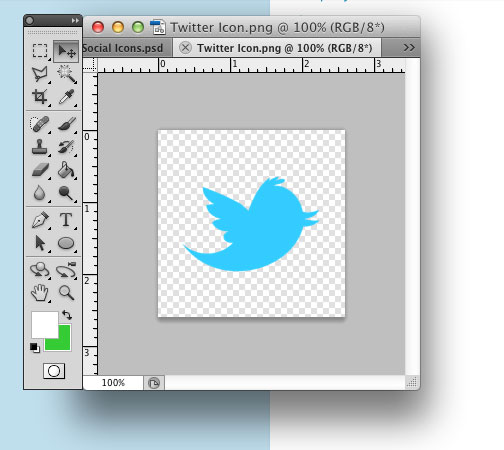The image size is (504, 450).
Task: Close the Twitter Icon.png tab
Action: [x=185, y=48]
